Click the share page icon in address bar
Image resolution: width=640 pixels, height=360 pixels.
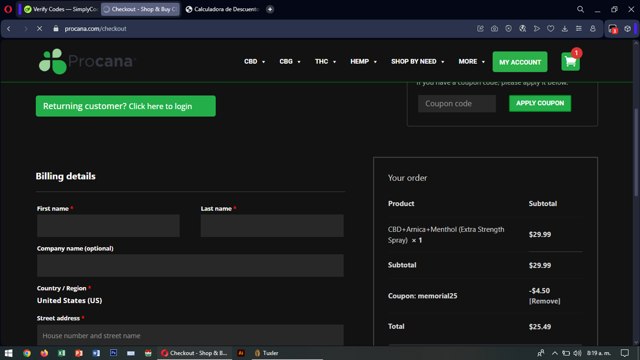[x=480, y=29]
